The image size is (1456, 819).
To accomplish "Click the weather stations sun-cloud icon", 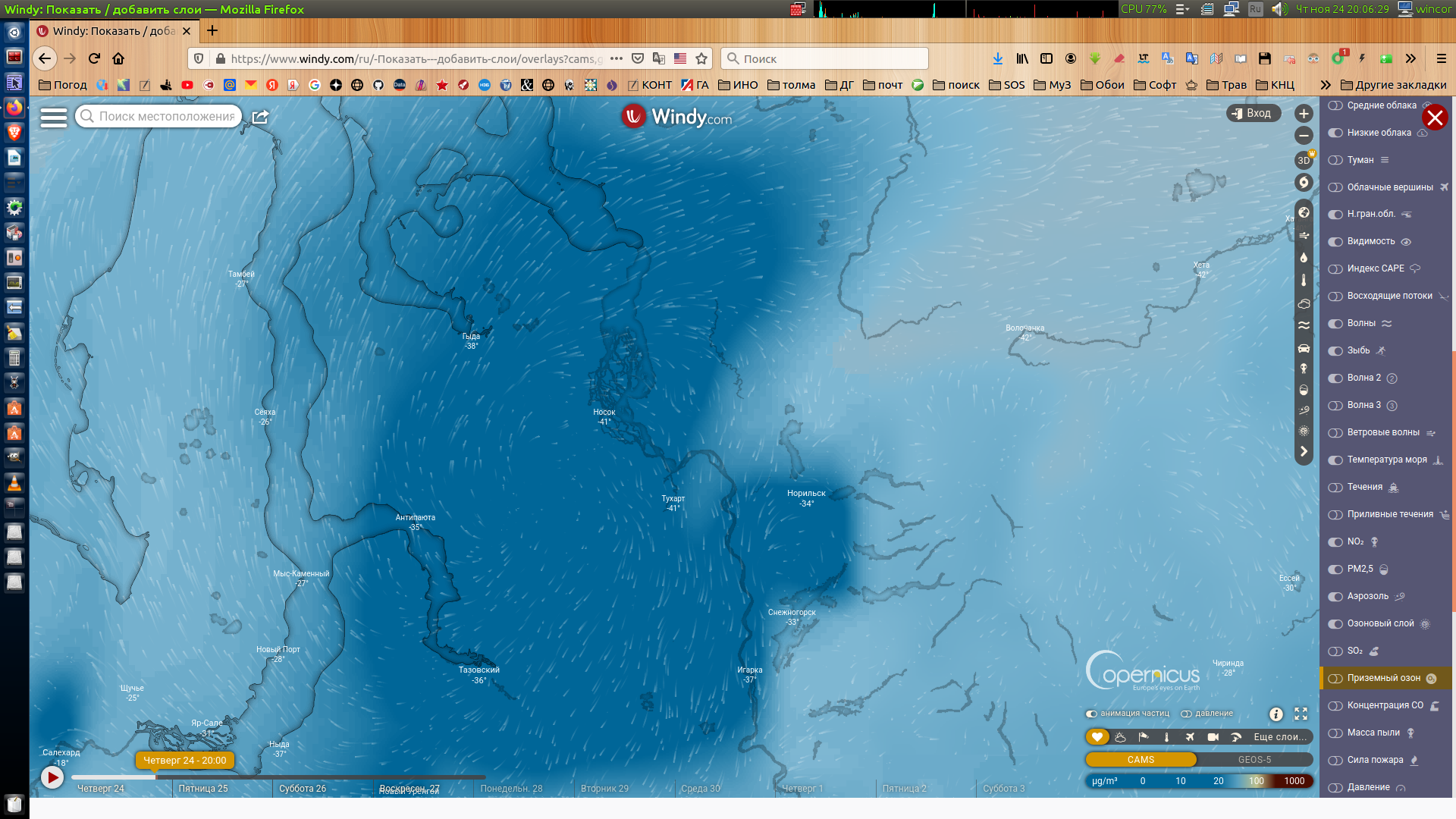I will pos(1120,737).
